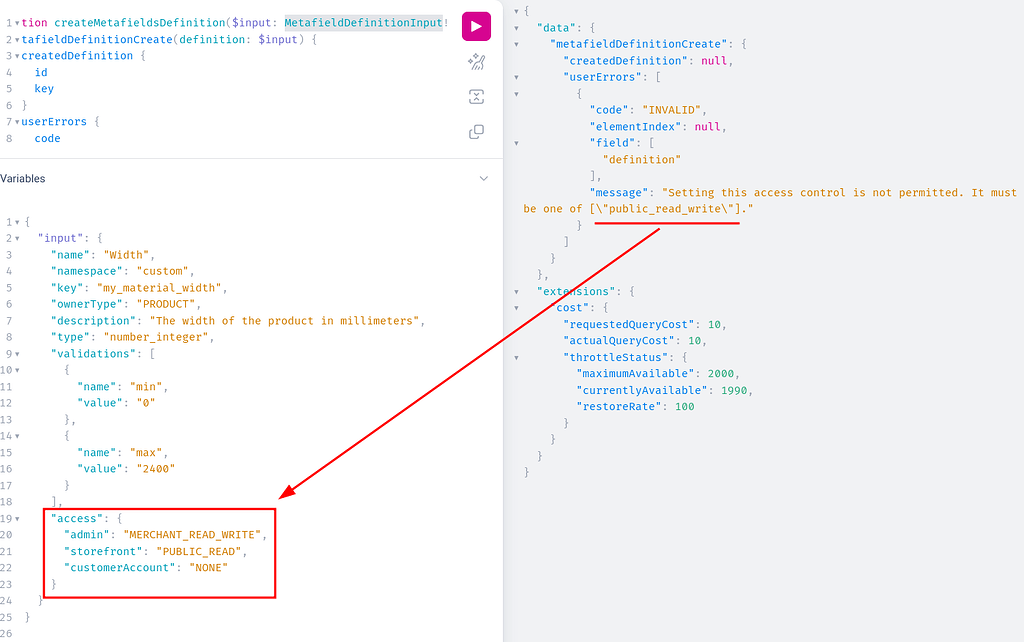Viewport: 1024px width, 642px height.
Task: Collapse the "extensions" section of the response
Action: (x=516, y=290)
